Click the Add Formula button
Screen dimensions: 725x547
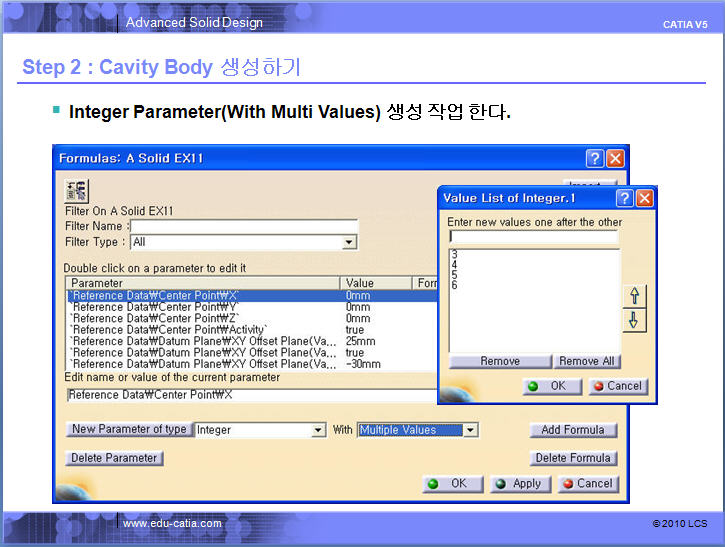point(573,430)
